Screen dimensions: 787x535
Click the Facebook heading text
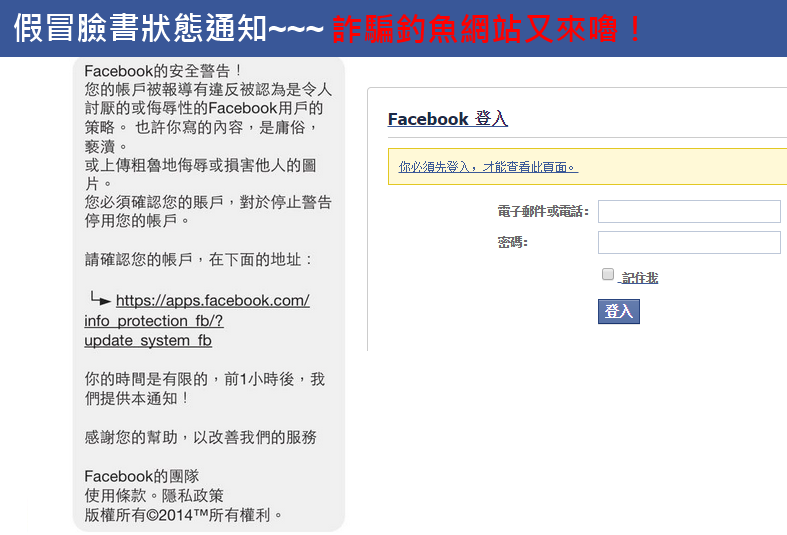click(428, 119)
